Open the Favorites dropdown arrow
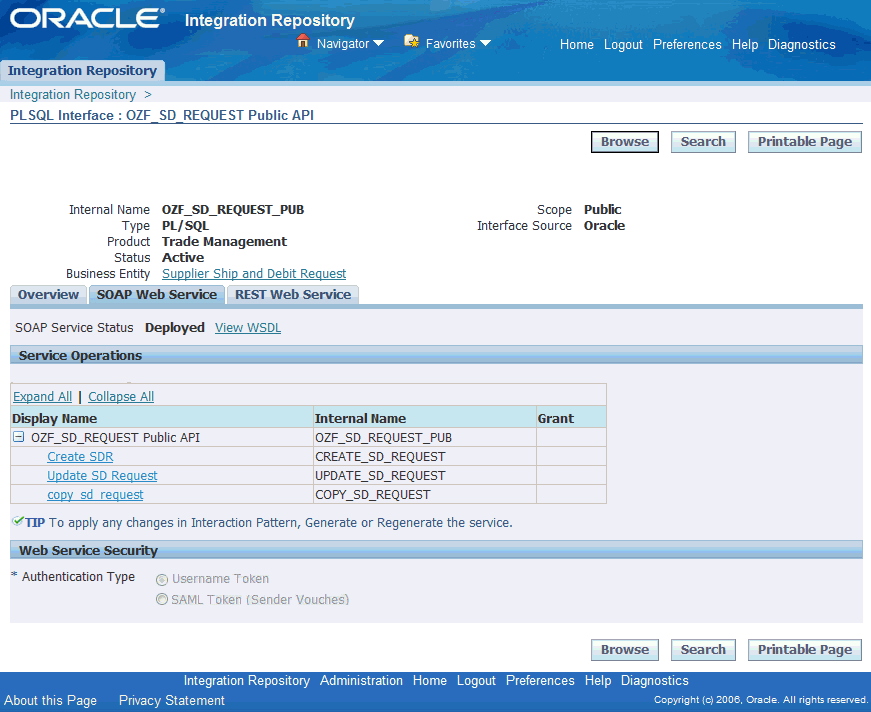 coord(485,43)
